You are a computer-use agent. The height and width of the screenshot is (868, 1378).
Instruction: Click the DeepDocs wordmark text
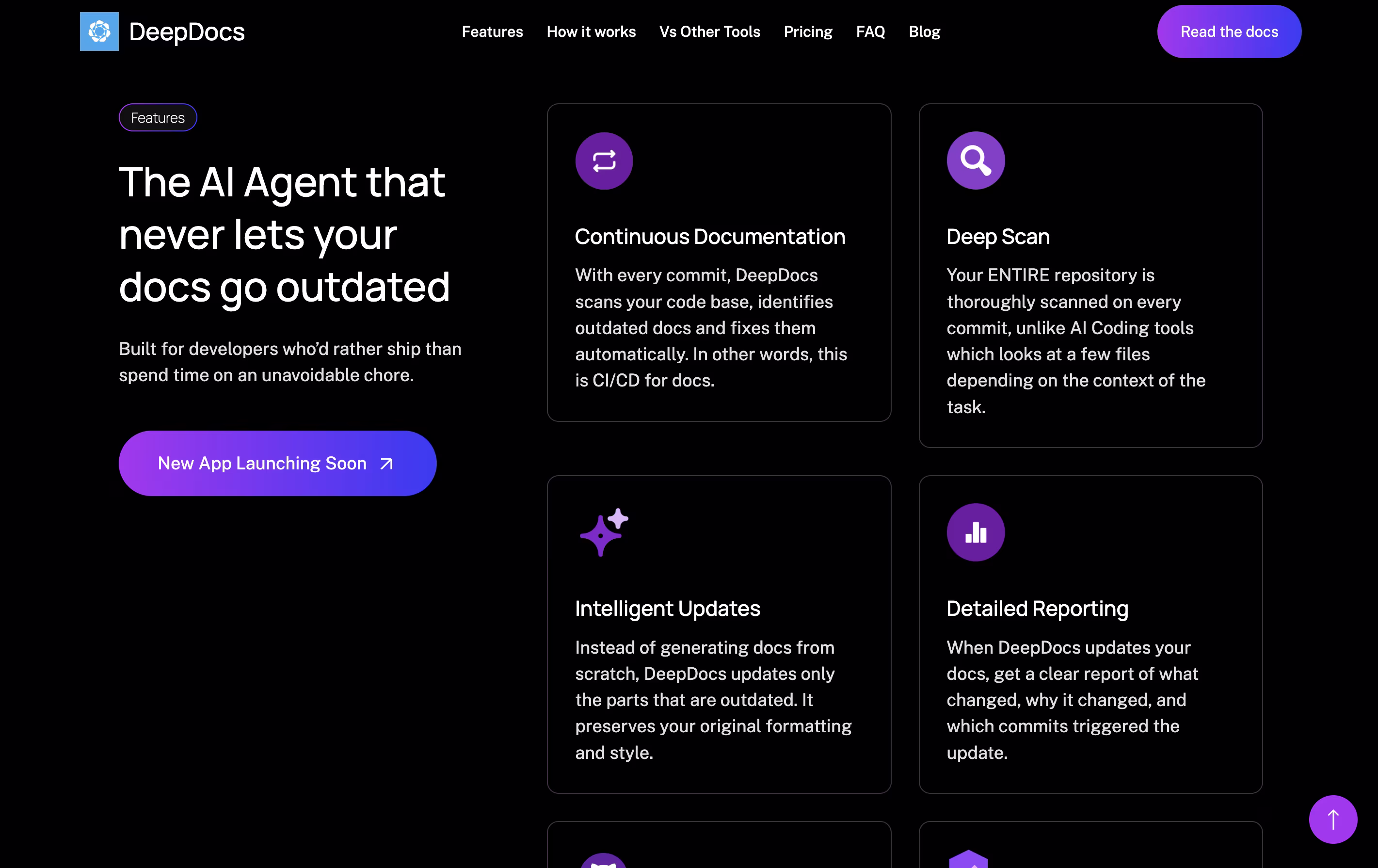(187, 32)
